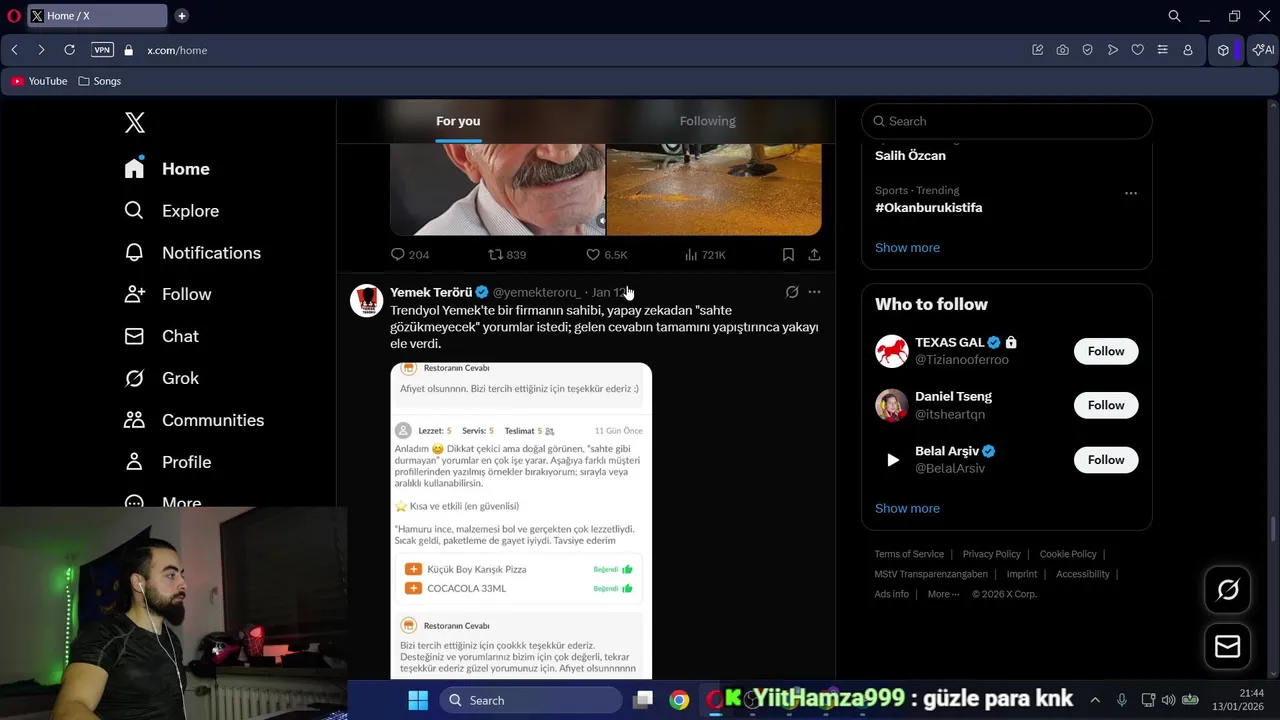Toggle Opera VPN badge
1280x720 pixels.
coord(102,50)
